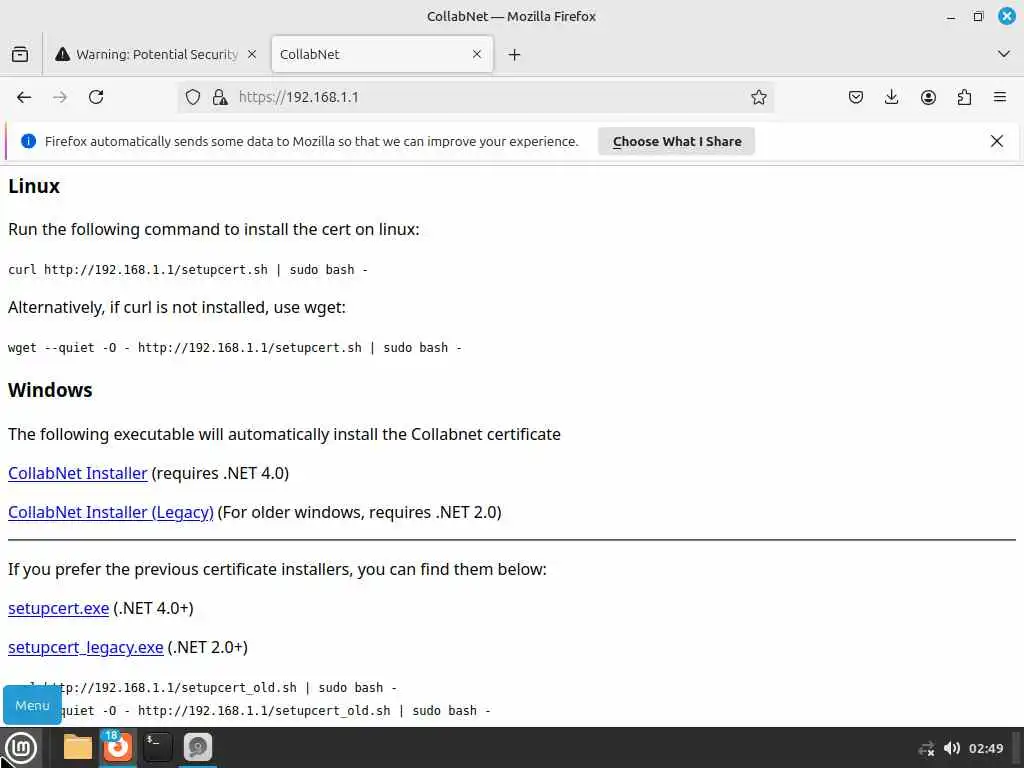
Task: Open the Files manager from taskbar
Action: click(78, 747)
